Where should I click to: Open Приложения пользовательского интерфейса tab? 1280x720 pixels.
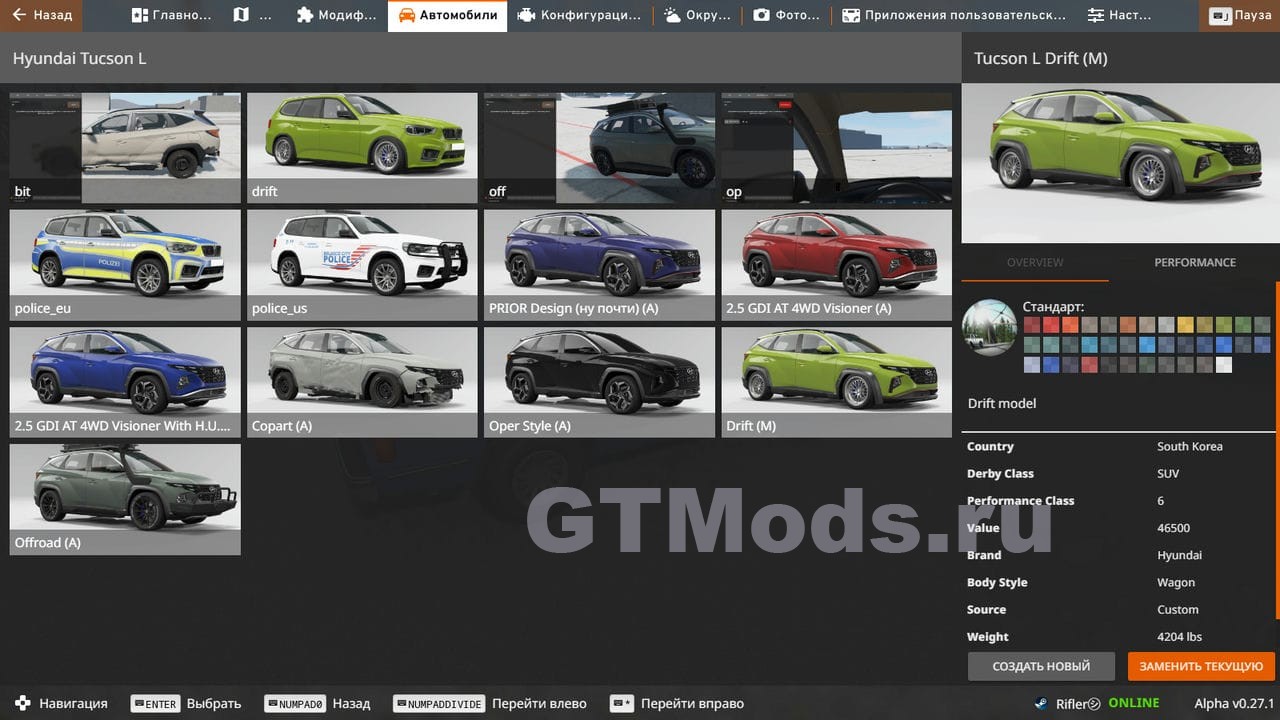point(953,16)
